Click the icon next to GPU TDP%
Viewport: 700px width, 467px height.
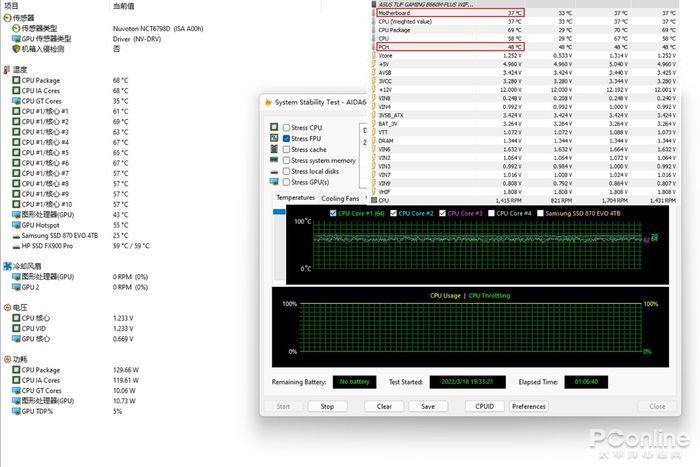point(16,411)
